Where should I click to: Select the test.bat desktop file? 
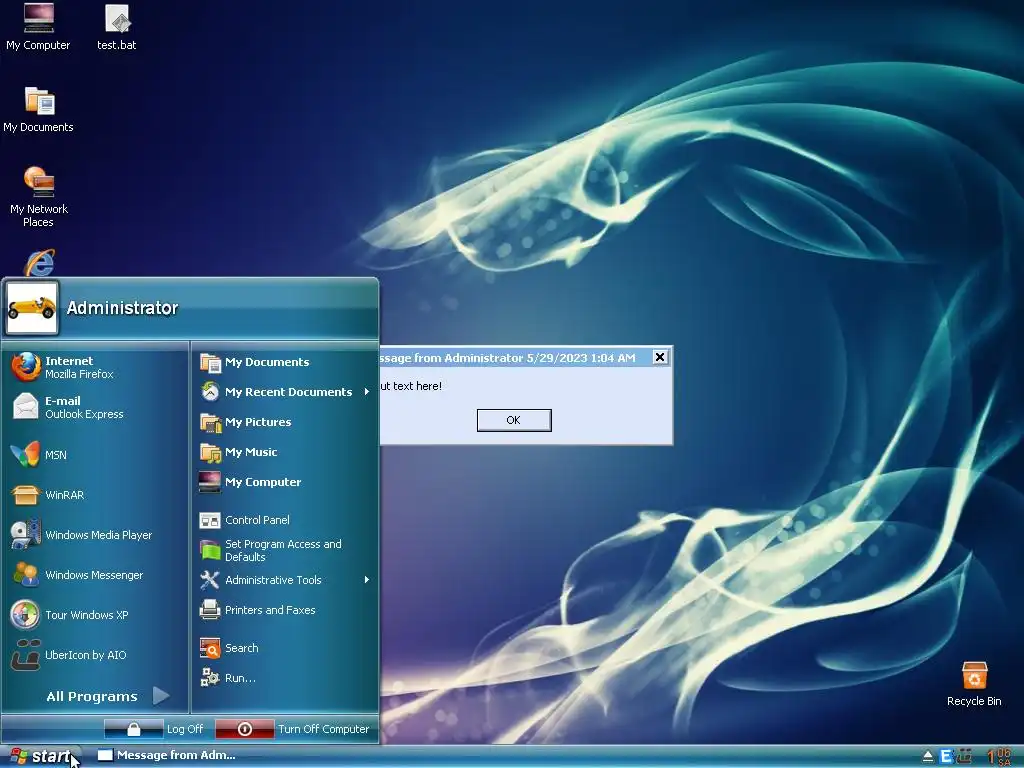(x=117, y=27)
